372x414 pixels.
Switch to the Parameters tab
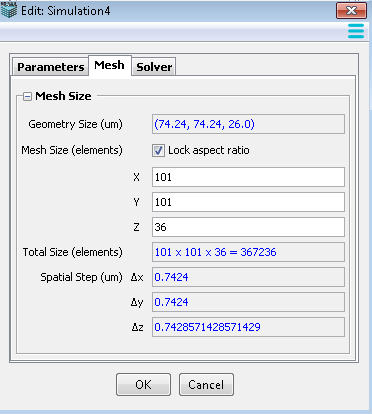pyautogui.click(x=51, y=67)
